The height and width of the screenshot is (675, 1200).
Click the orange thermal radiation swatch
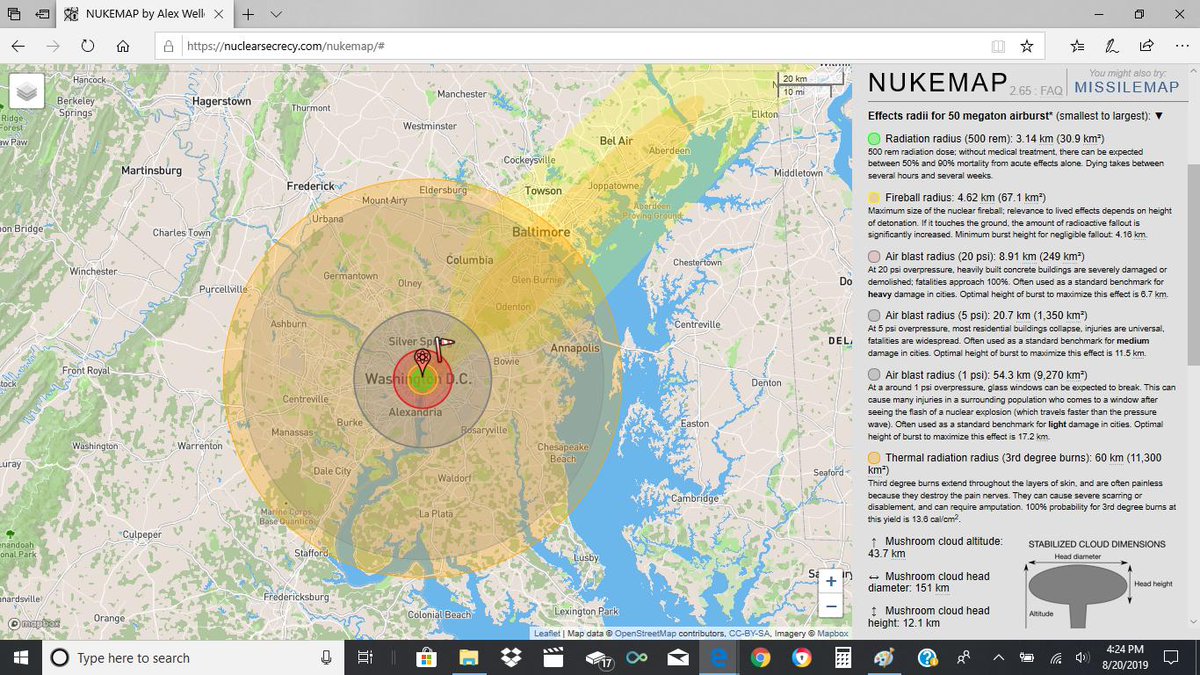[874, 457]
